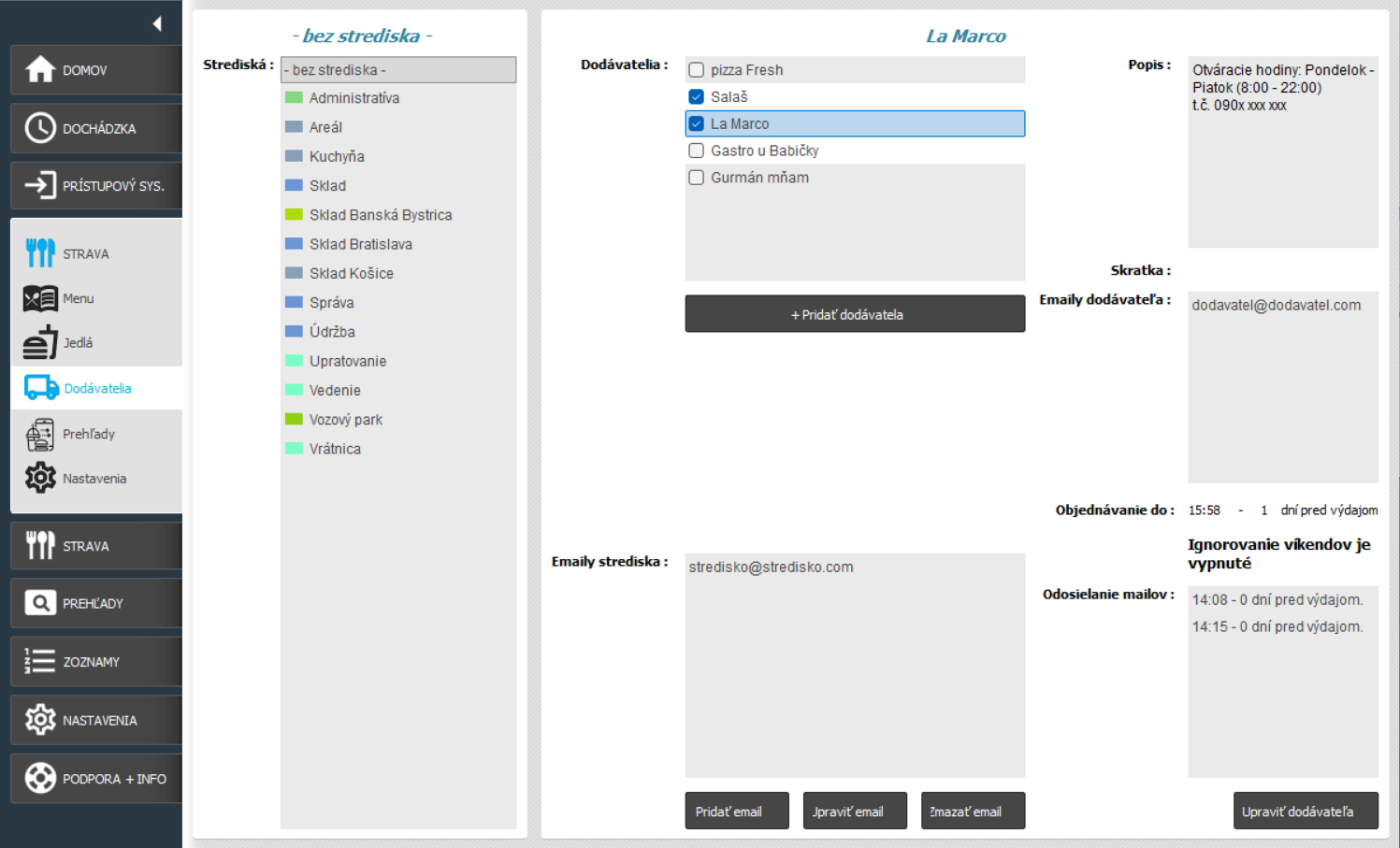Click the Sklad Banská Bystrica color swatch
This screenshot has width=1400, height=848.
[x=294, y=215]
